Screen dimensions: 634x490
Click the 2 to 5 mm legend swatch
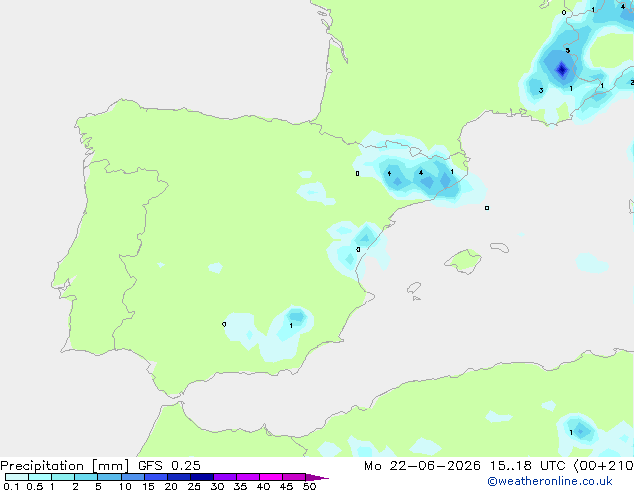86,477
